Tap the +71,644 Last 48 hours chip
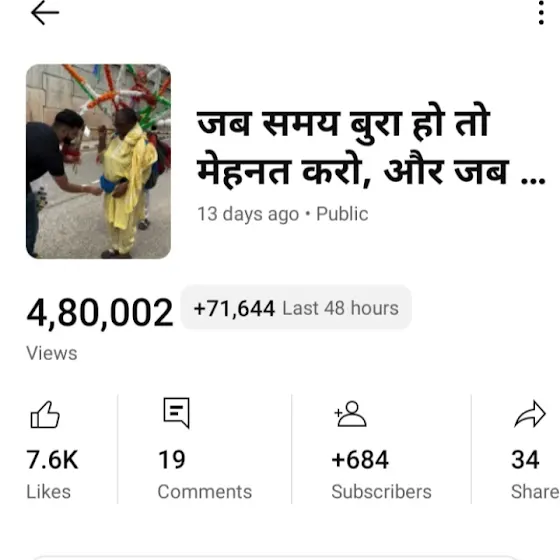Screen dimensions: 560x560 pos(296,308)
